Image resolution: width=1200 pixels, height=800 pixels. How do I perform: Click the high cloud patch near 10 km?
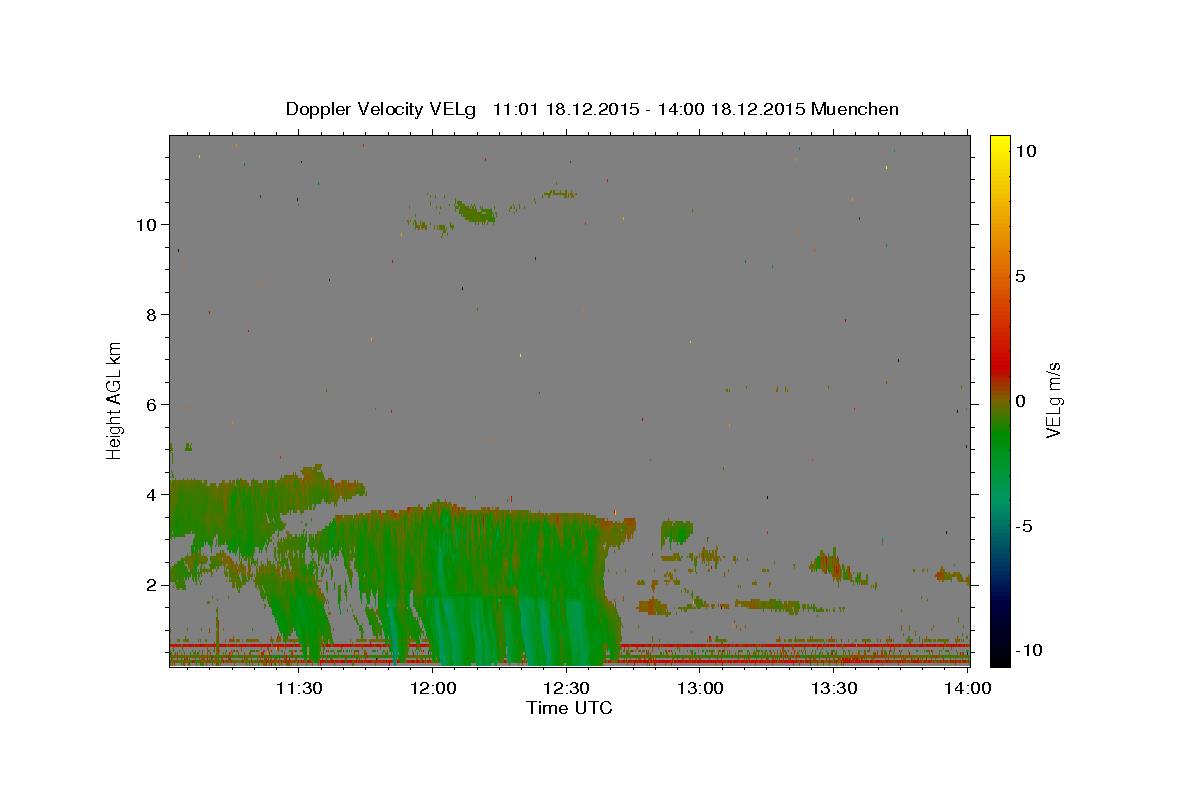pos(475,212)
